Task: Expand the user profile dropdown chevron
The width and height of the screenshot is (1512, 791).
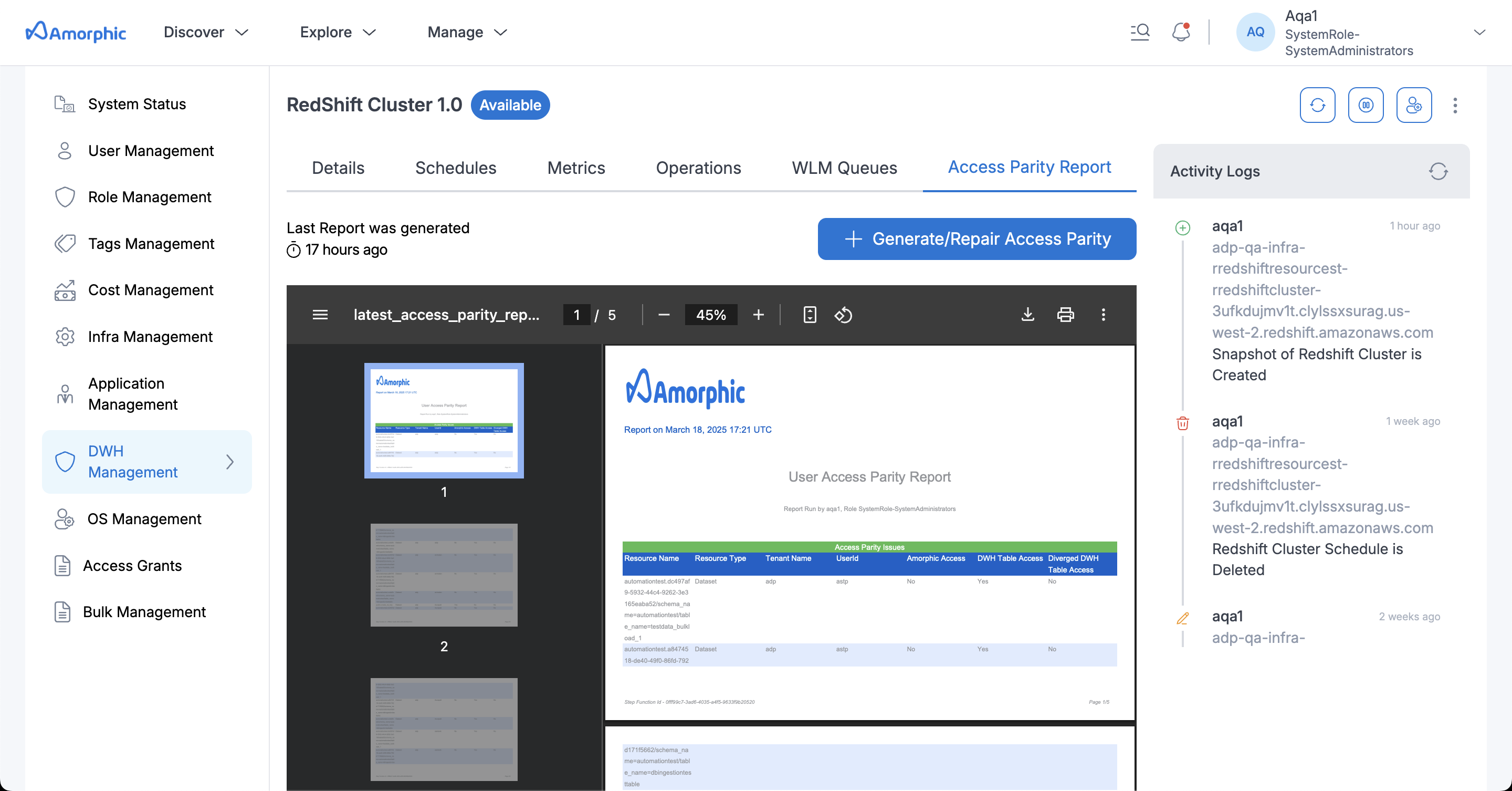Action: click(1479, 32)
